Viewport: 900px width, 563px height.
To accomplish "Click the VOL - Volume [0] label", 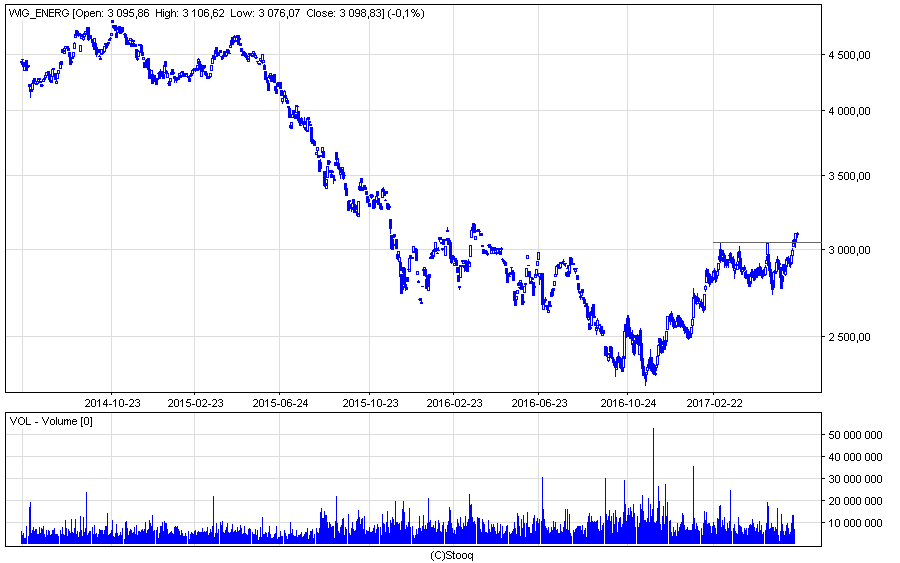I will tap(51, 421).
